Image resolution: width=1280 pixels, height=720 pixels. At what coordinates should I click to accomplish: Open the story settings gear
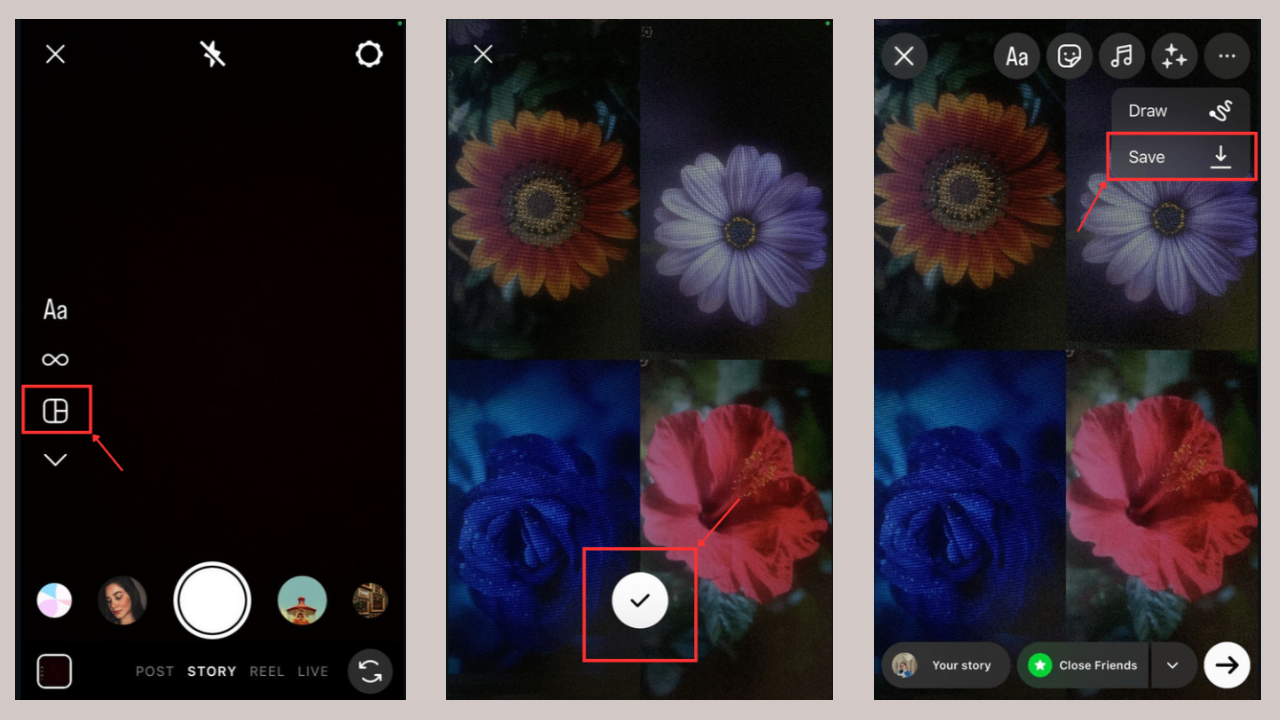coord(369,54)
